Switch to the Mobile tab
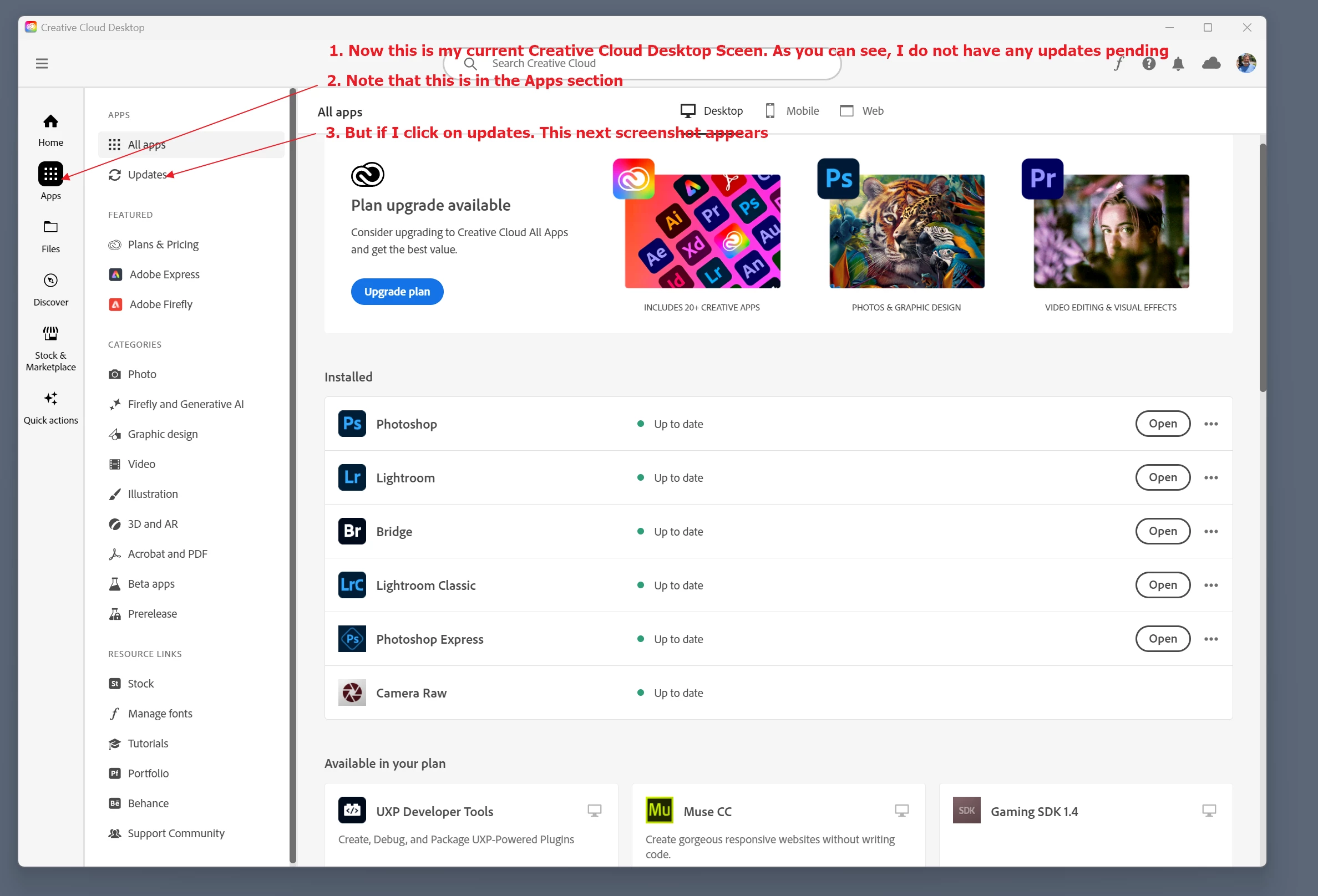Viewport: 1318px width, 896px height. point(792,111)
